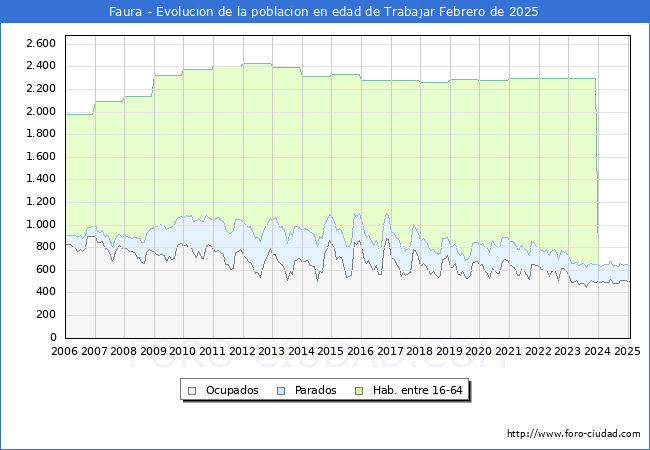
Task: Click the 2016 x-axis year label
Action: pos(361,351)
